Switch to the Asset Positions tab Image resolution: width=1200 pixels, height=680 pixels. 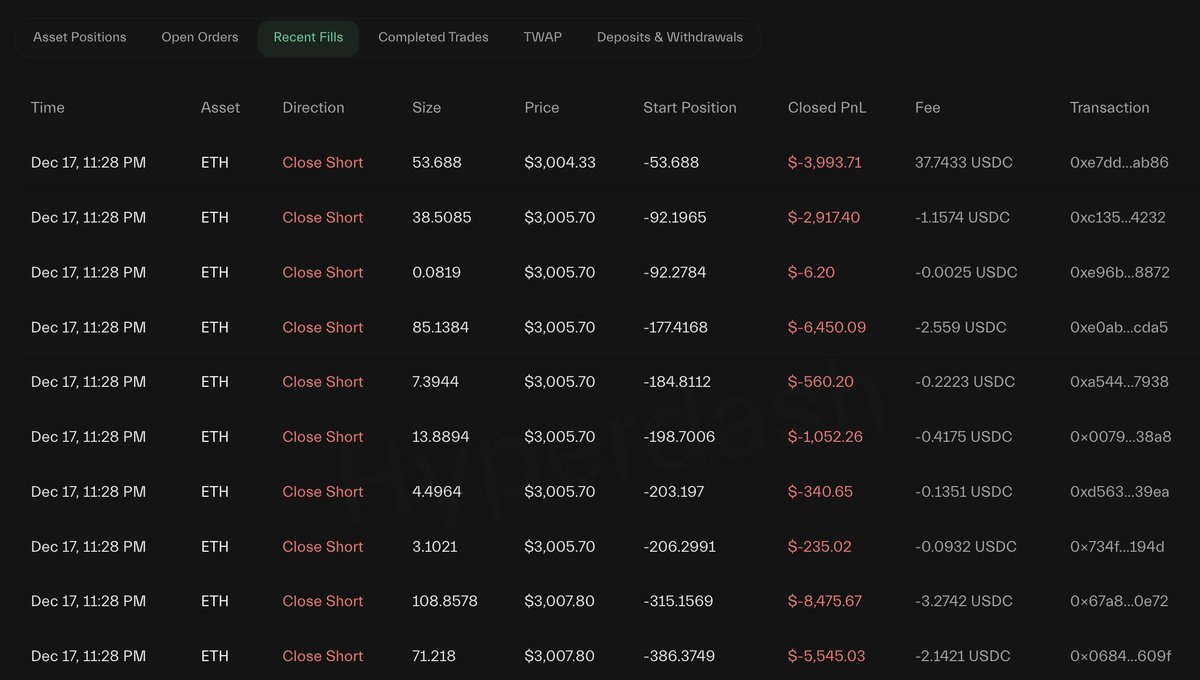pos(79,37)
